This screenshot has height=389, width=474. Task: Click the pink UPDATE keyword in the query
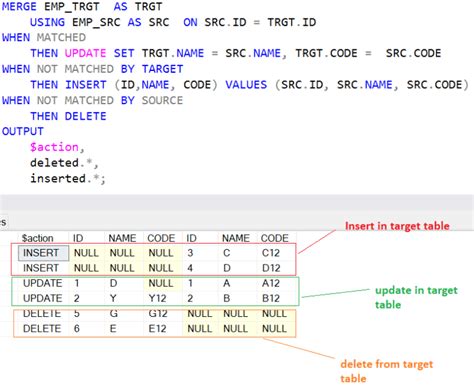(85, 53)
